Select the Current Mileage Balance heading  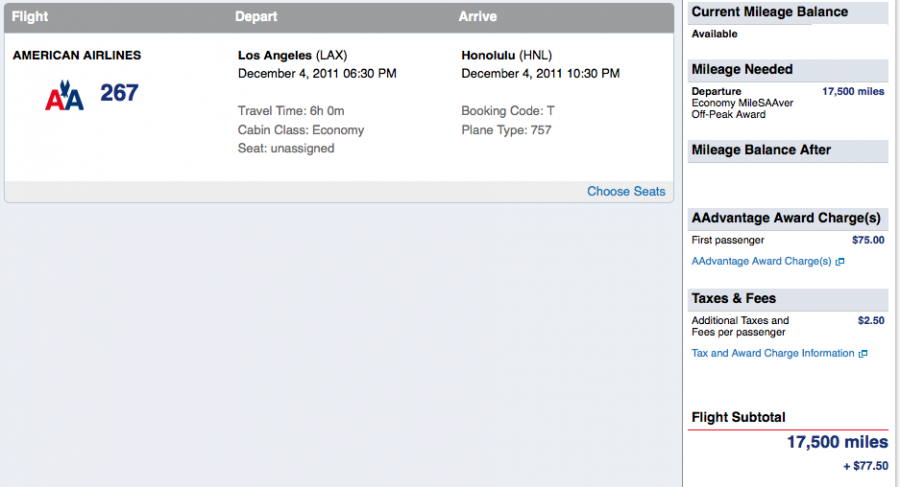point(770,12)
